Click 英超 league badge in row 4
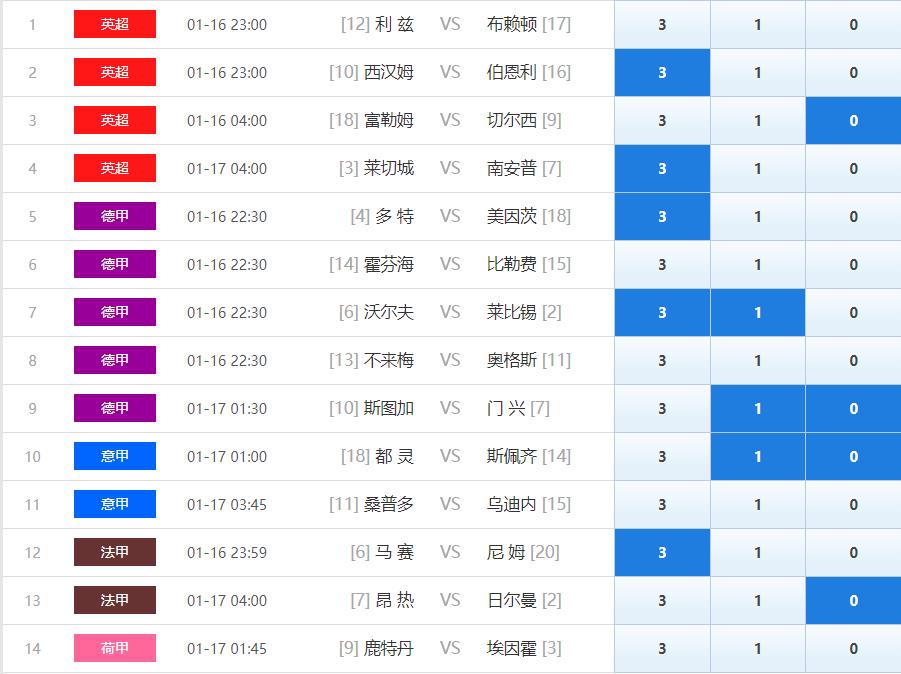Screen dimensions: 901x674 click(115, 168)
